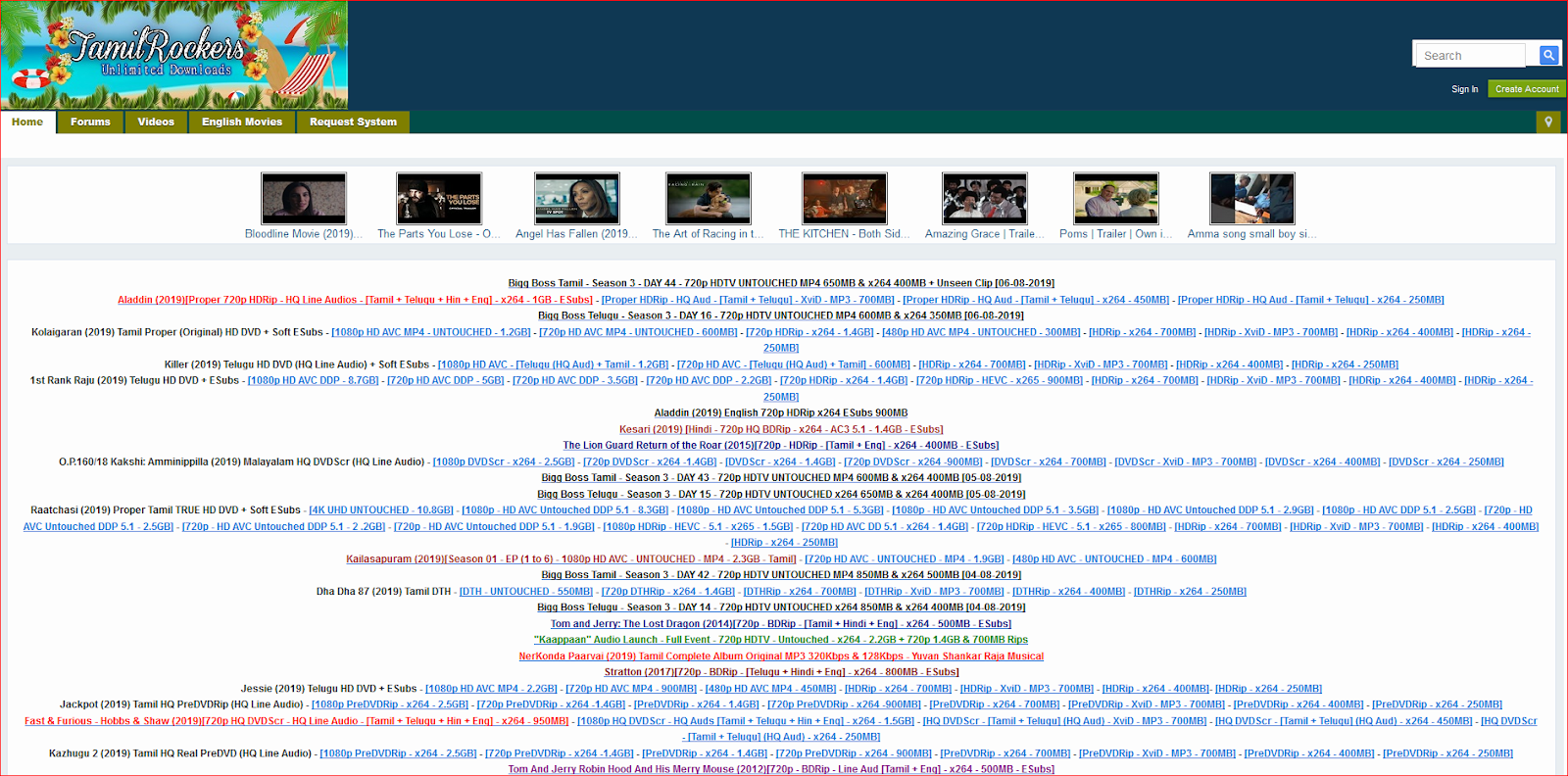The height and width of the screenshot is (776, 1568).
Task: Open Bigg Boss Tamil DAY 44 link
Action: coord(781,283)
